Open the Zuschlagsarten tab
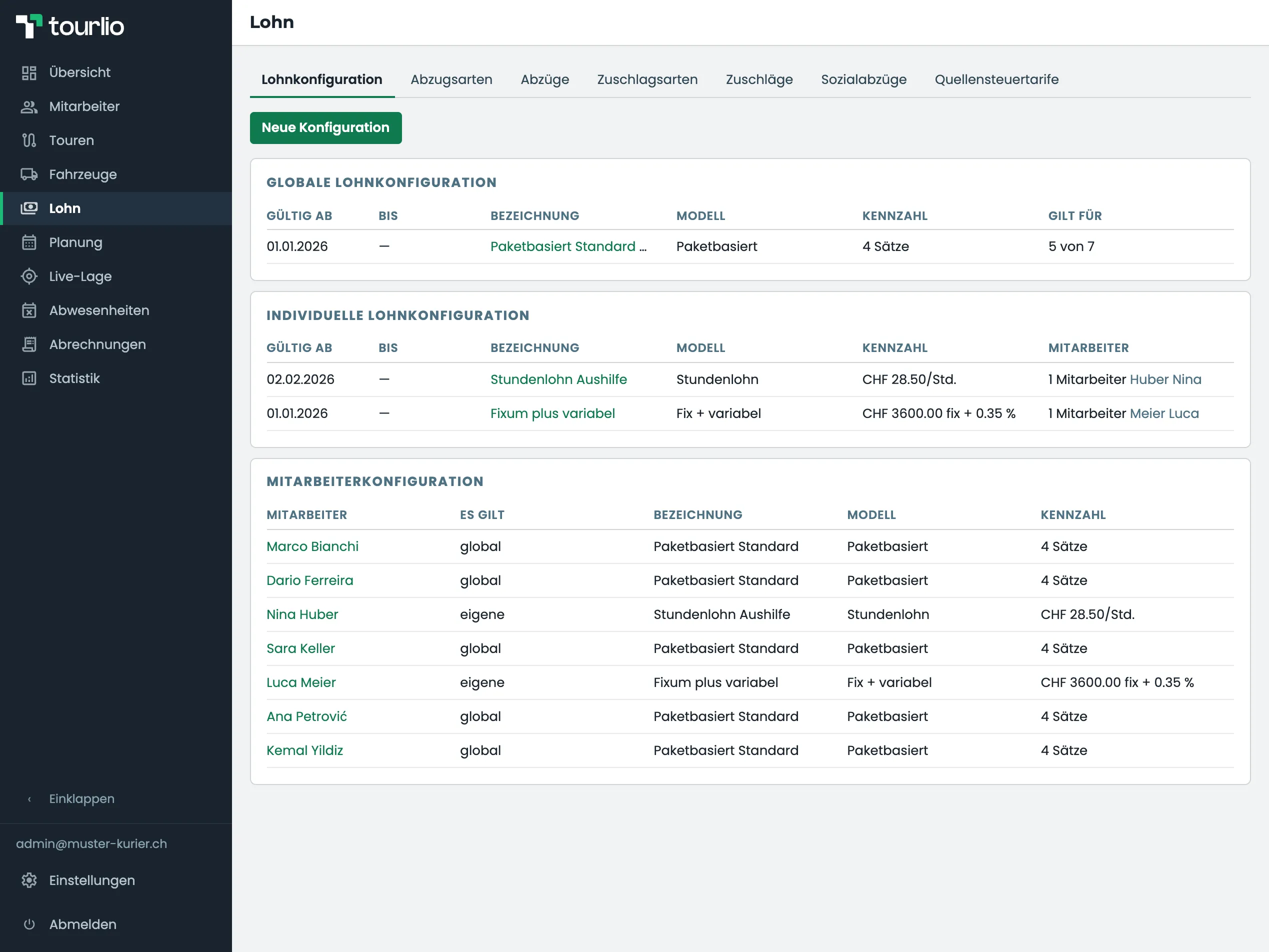The image size is (1269, 952). tap(647, 80)
